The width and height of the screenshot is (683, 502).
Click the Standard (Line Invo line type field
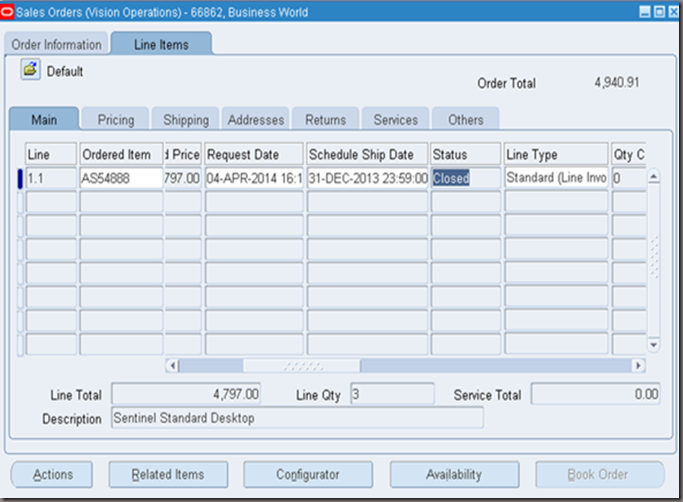tap(556, 178)
